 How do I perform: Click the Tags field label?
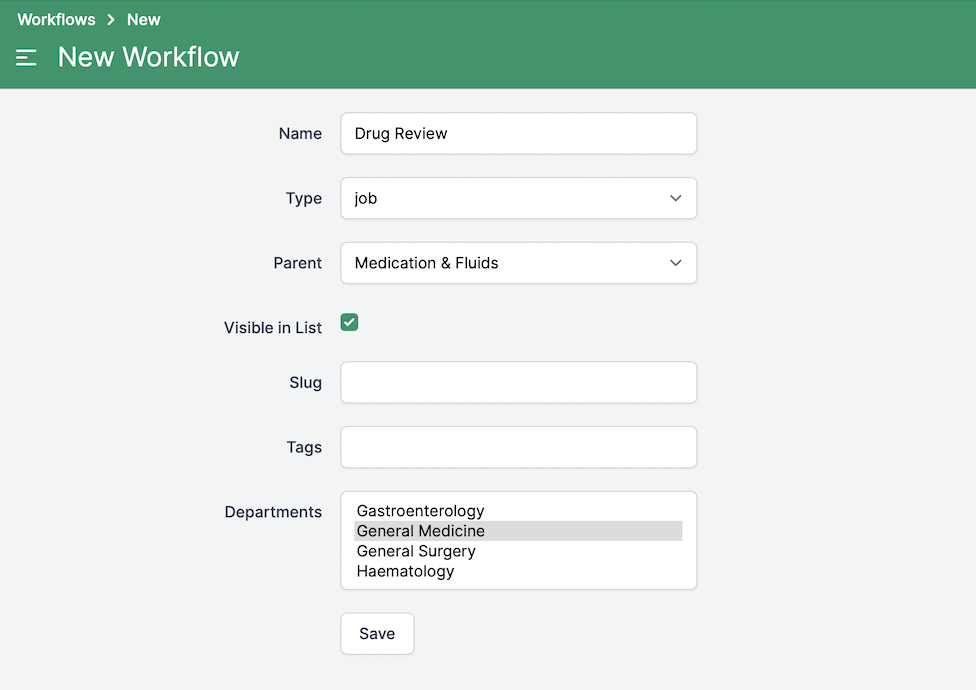[x=303, y=447]
